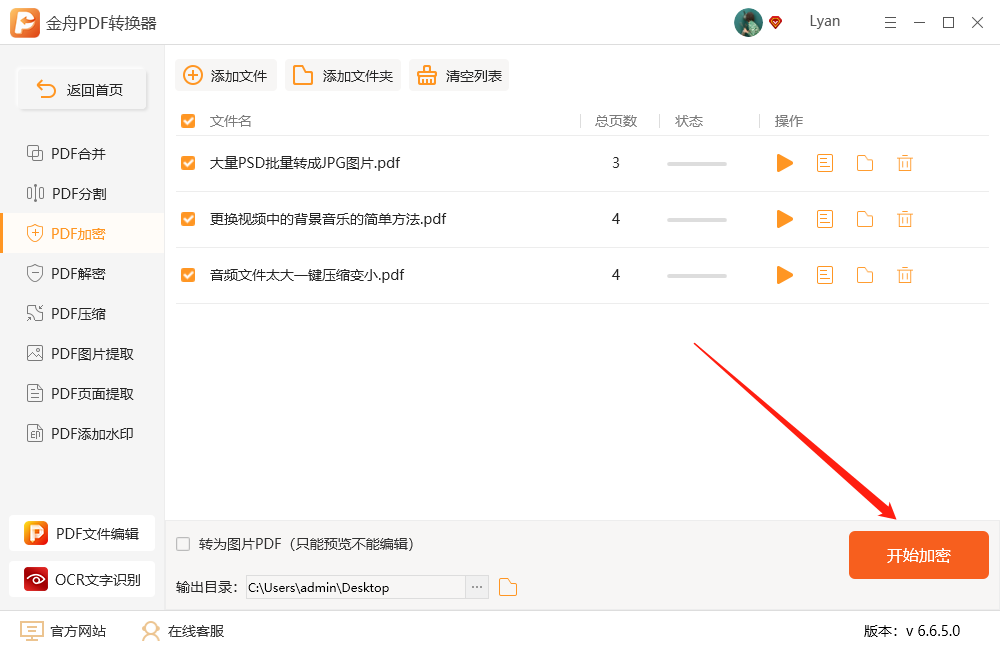Start conversion for 大量PSD批量转成JPG图片.pdf

click(784, 163)
